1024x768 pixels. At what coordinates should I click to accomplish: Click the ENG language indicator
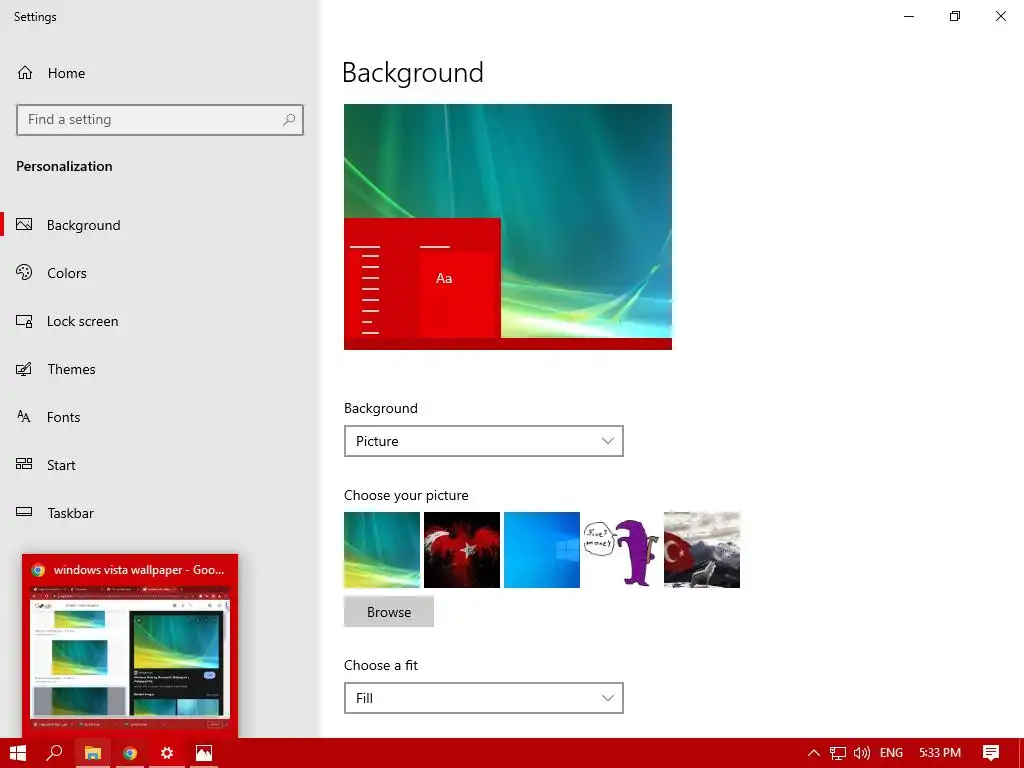coord(891,753)
